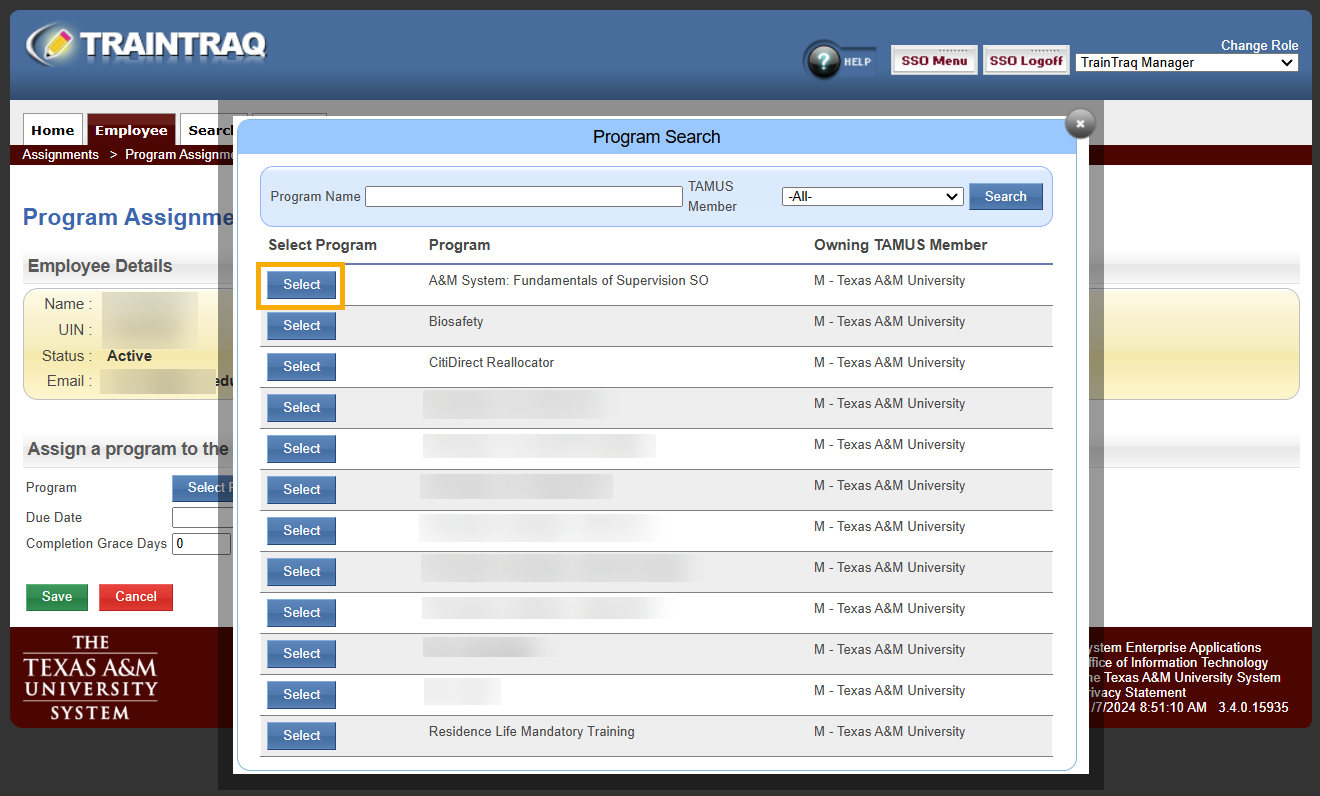The image size is (1320, 796).
Task: Switch to the Home tab
Action: [x=53, y=131]
